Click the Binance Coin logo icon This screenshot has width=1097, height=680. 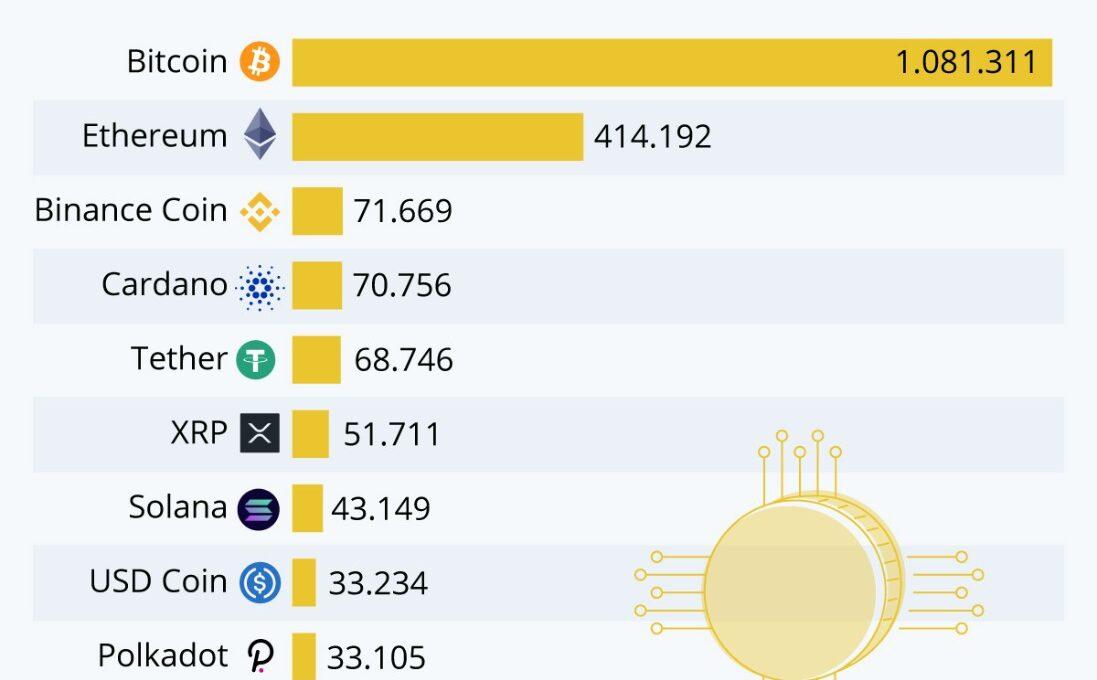[260, 211]
